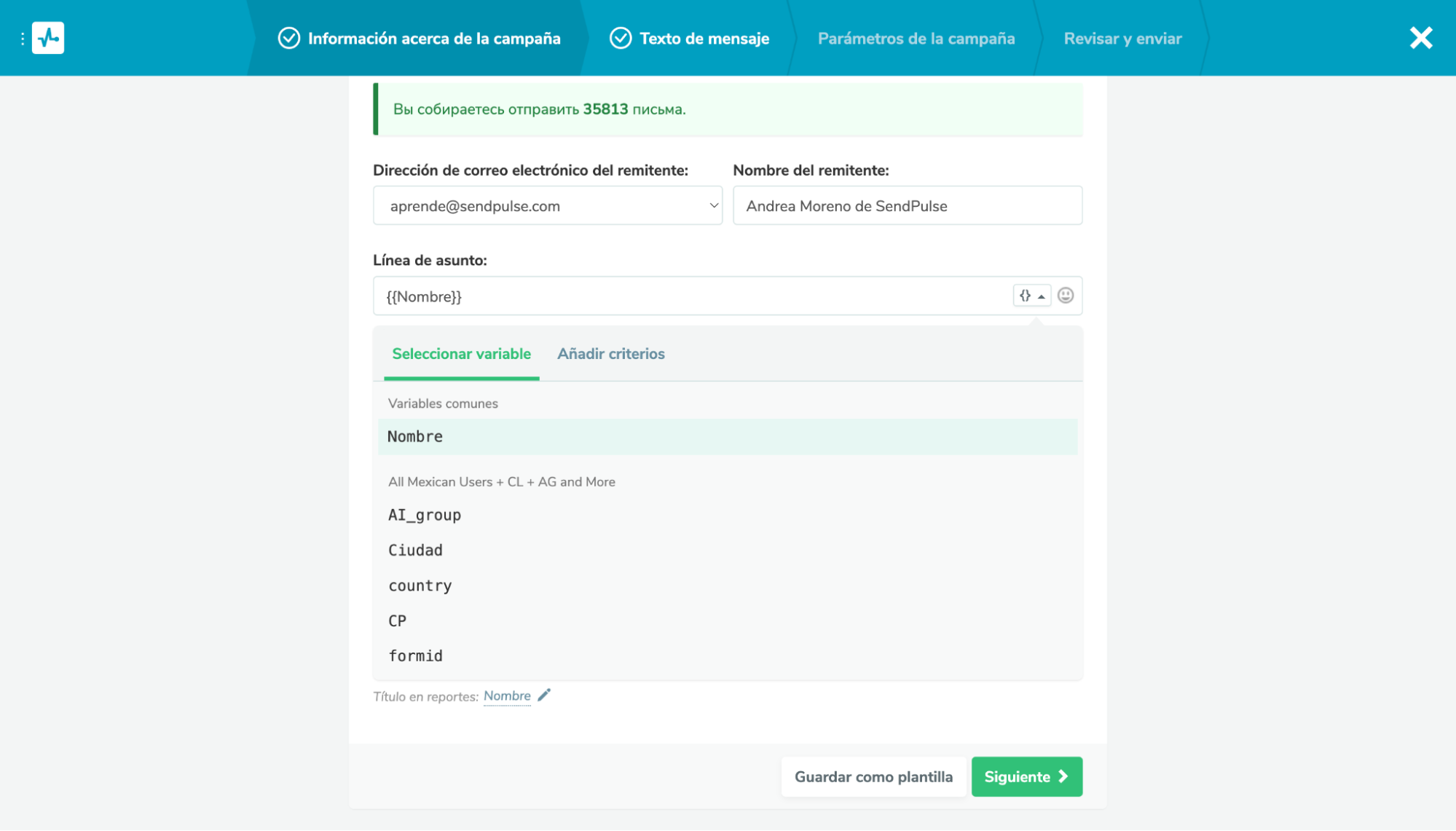This screenshot has height=831, width=1456.
Task: Click the SendPulse logo icon
Action: [48, 38]
